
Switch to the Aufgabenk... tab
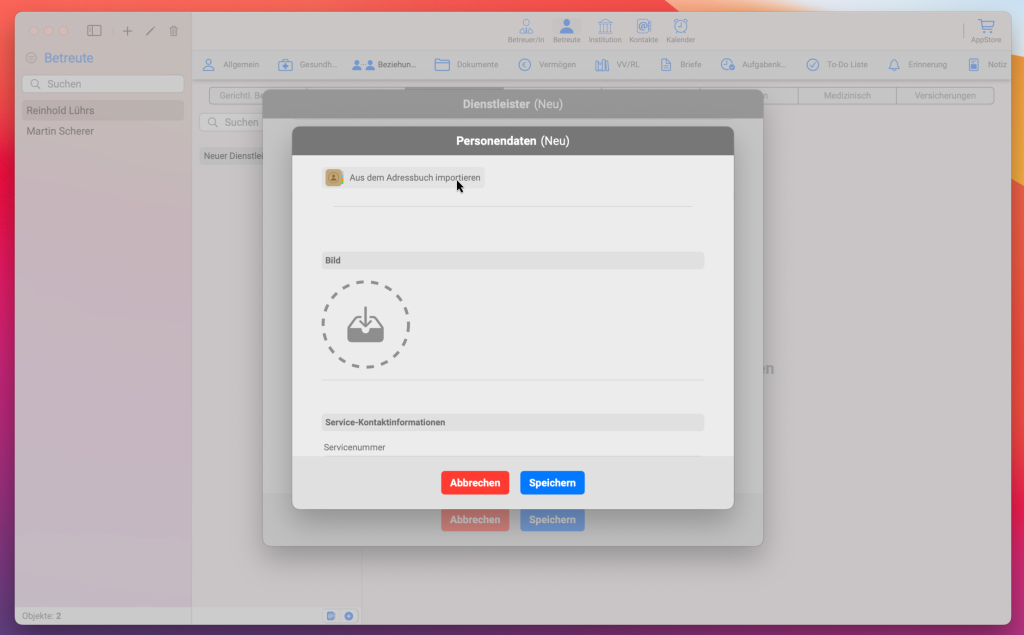753,65
